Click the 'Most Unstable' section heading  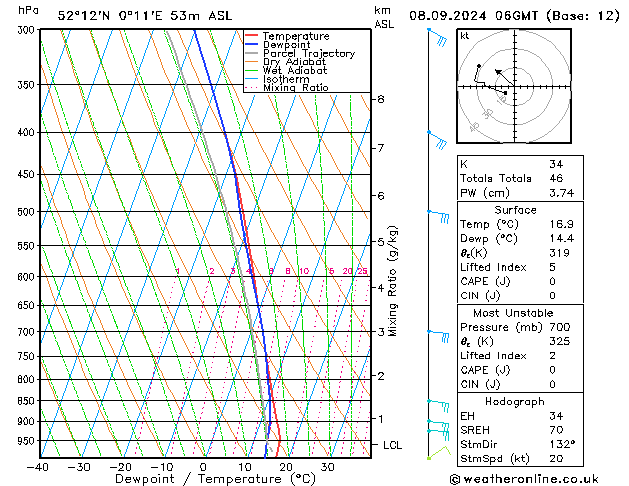[513, 313]
